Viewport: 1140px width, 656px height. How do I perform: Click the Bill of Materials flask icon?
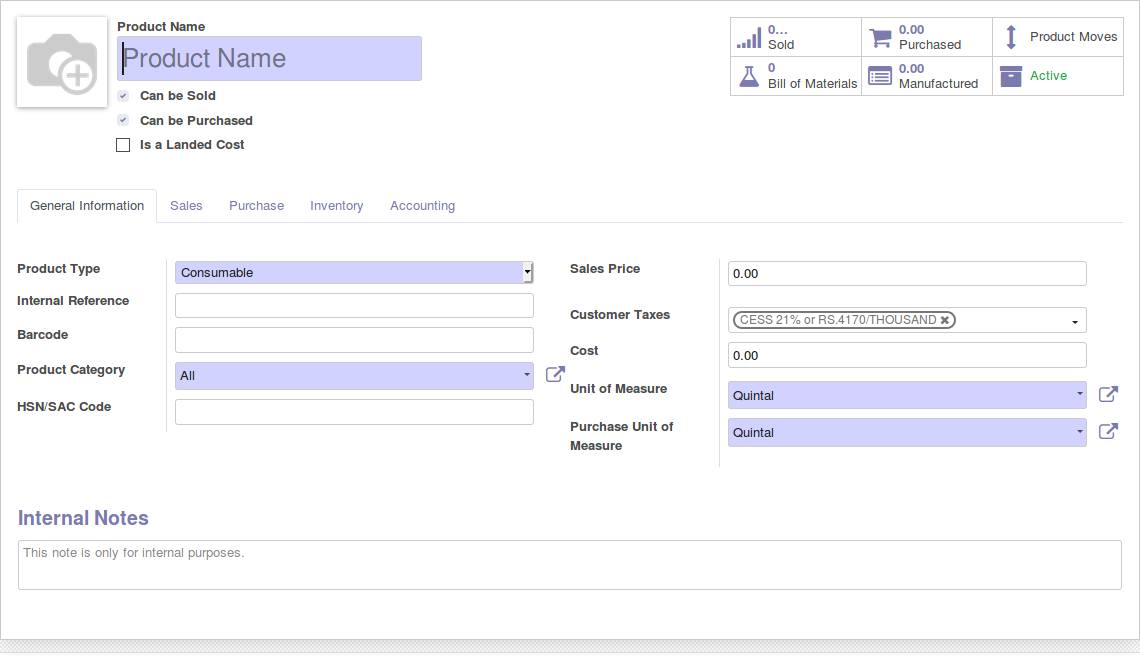pyautogui.click(x=748, y=76)
